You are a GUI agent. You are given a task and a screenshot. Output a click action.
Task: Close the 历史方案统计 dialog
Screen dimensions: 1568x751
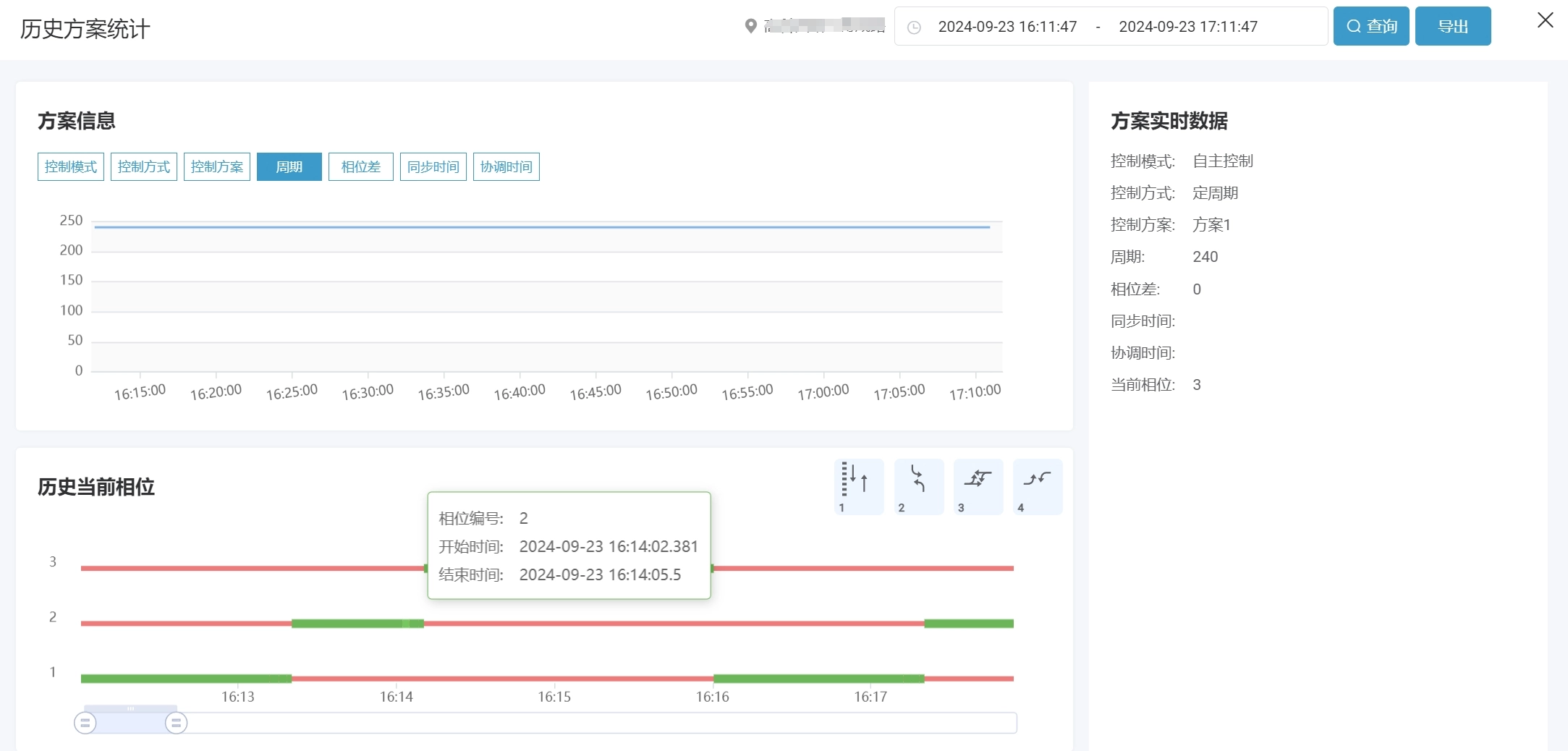click(1545, 20)
